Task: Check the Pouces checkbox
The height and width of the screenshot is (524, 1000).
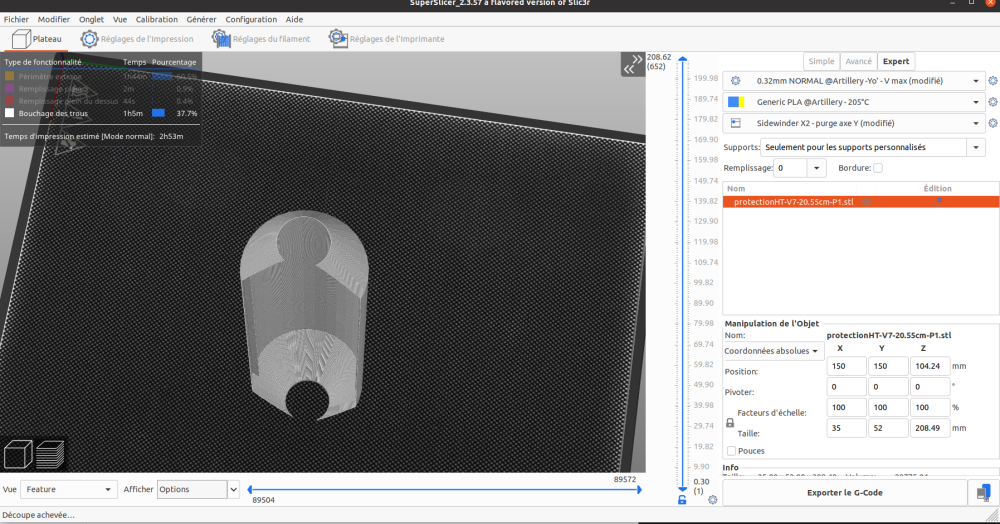Action: [732, 451]
